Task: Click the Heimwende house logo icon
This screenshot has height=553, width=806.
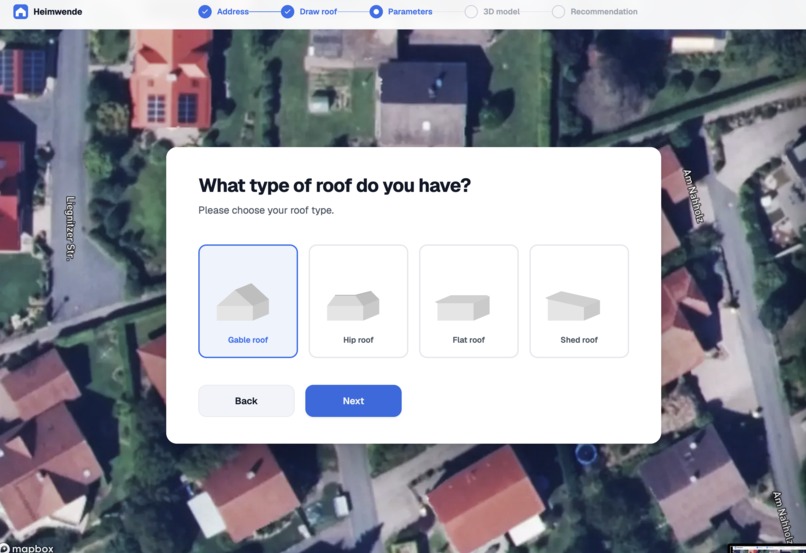Action: click(21, 11)
